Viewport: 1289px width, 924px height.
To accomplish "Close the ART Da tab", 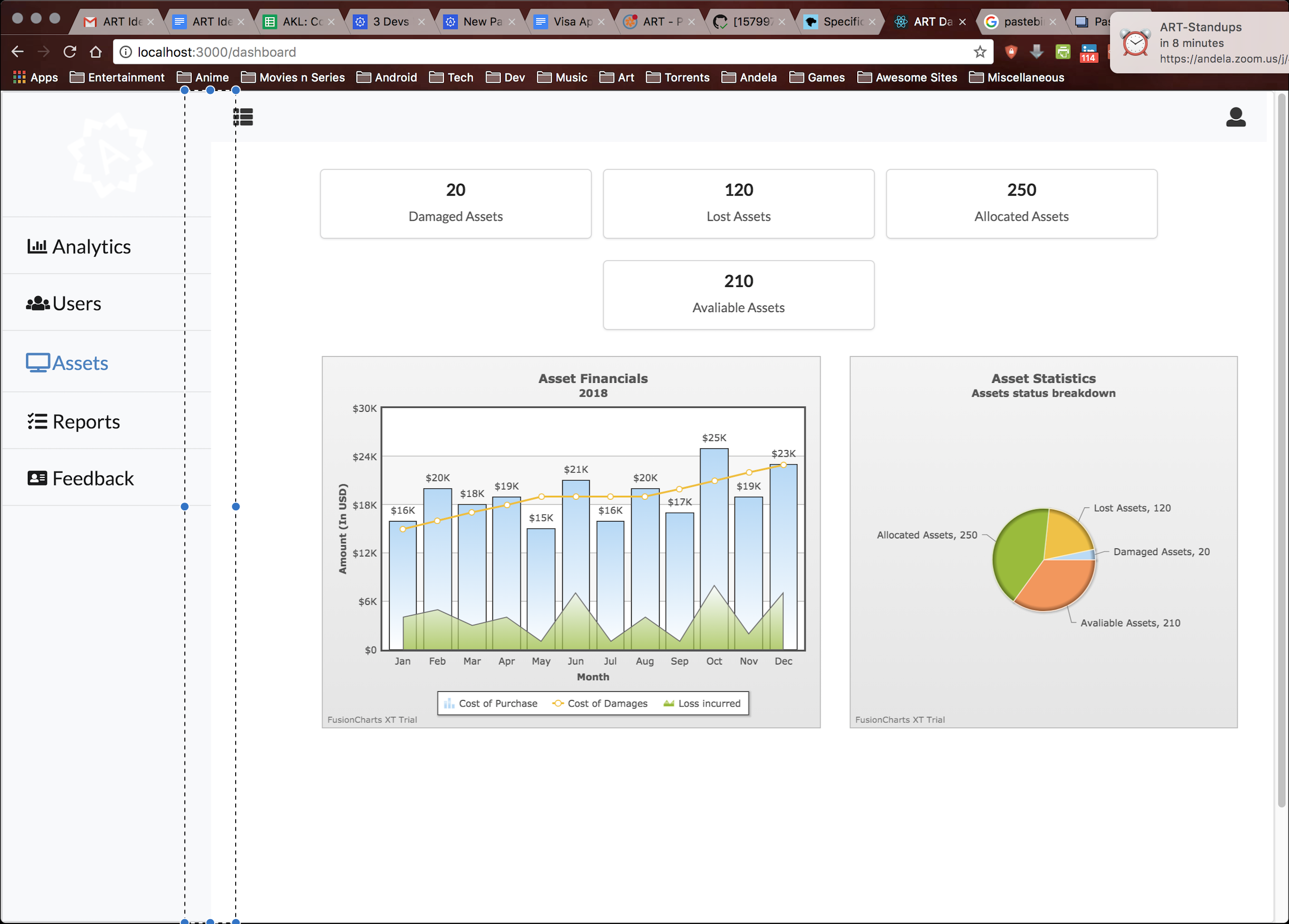I will pyautogui.click(x=962, y=22).
